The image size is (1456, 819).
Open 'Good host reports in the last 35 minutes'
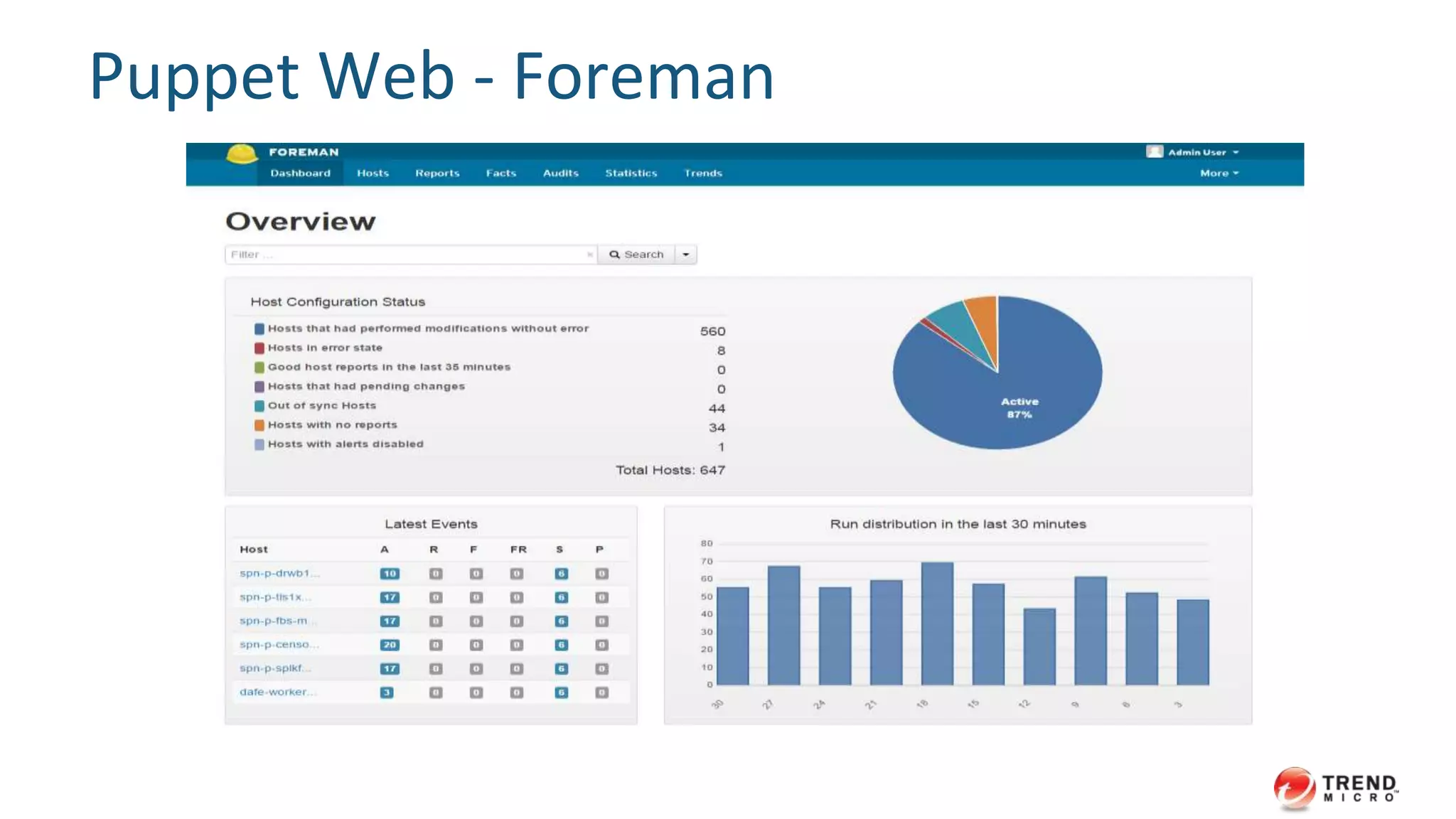389,367
